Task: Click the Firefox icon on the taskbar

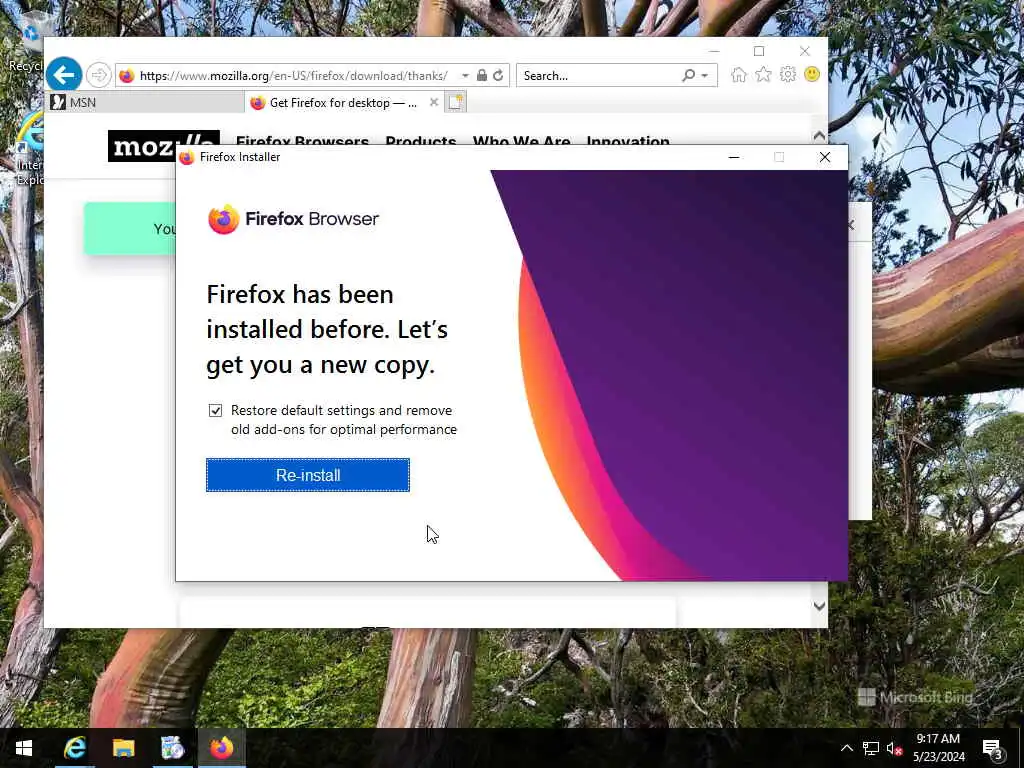Action: pos(221,748)
